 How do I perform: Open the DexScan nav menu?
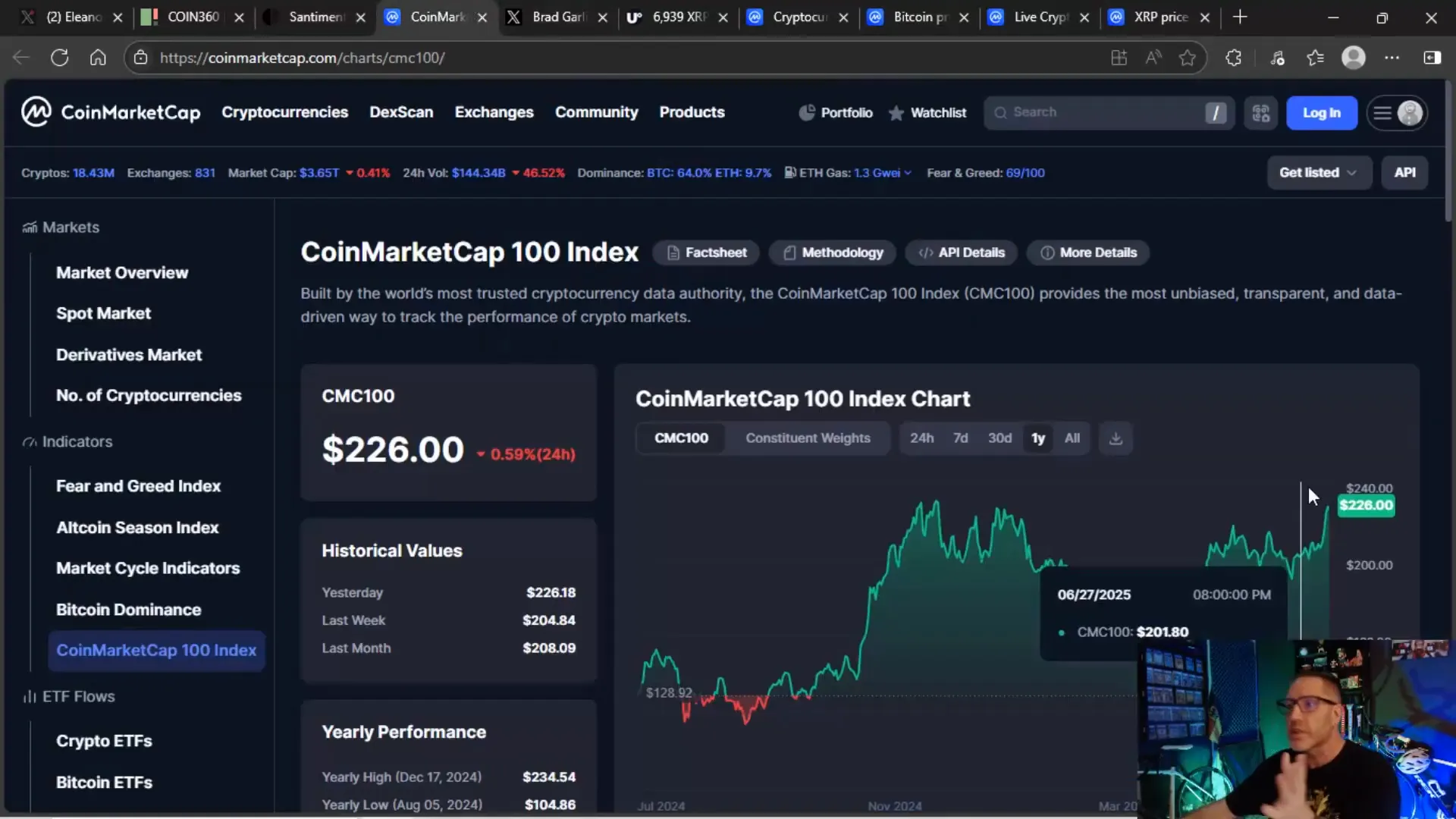tap(401, 112)
